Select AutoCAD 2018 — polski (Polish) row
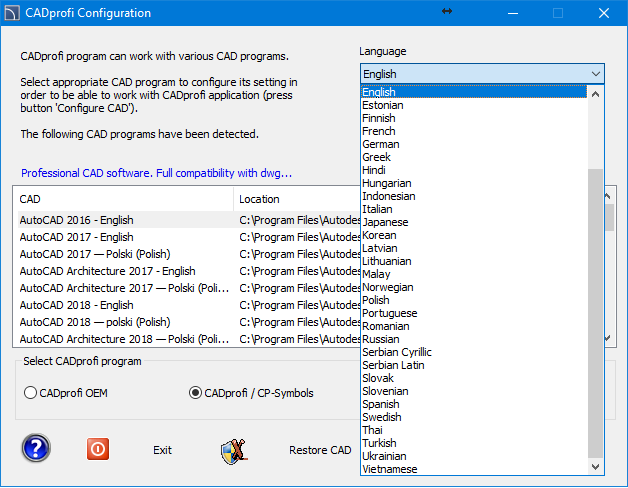 (x=188, y=322)
